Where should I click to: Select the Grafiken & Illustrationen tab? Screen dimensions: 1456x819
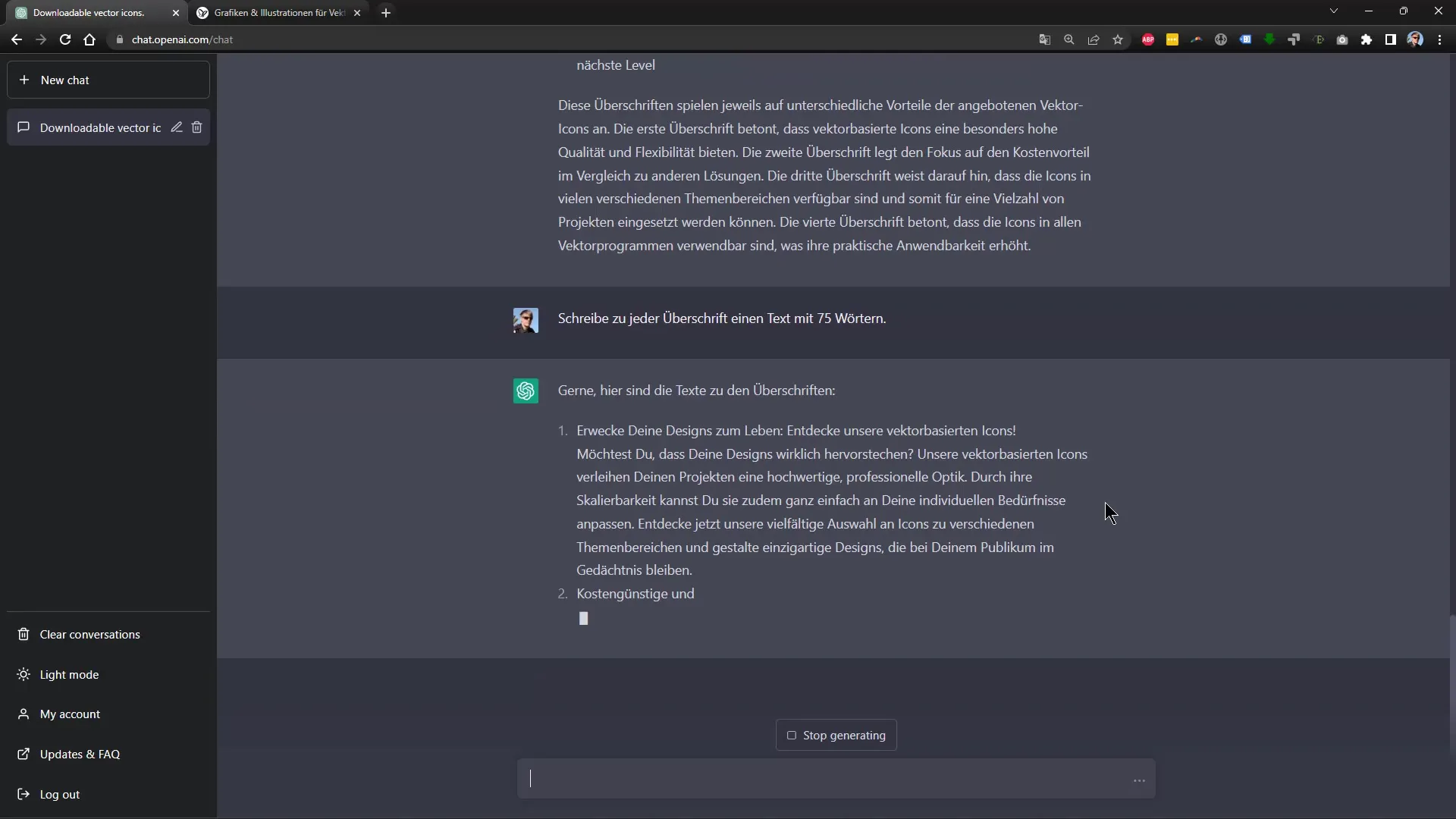[279, 12]
